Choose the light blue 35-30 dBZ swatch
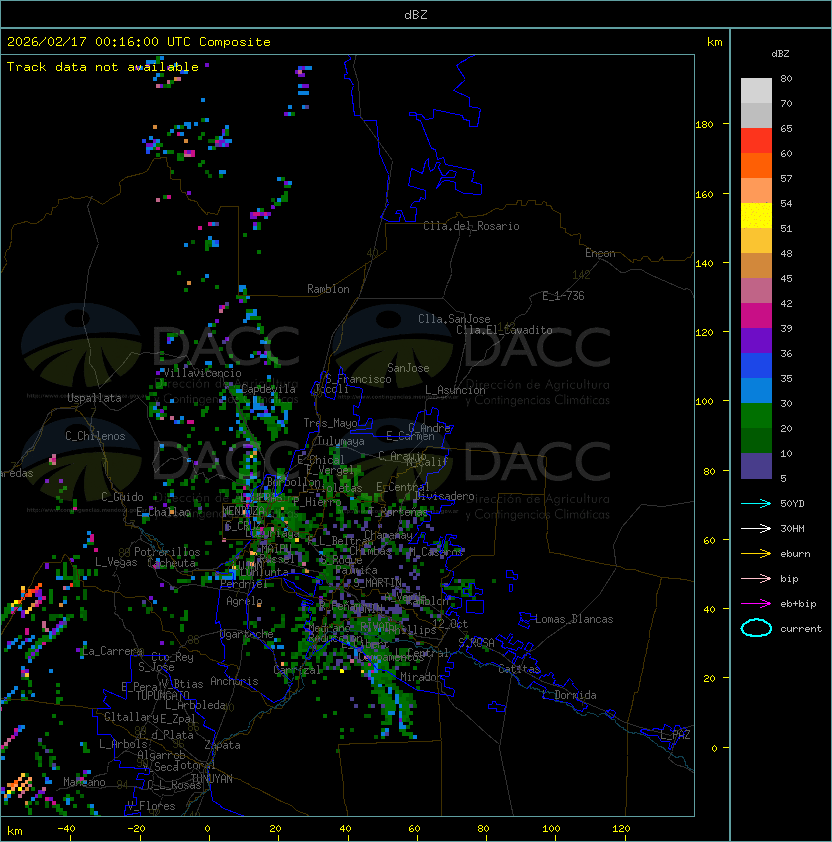This screenshot has height=842, width=832. pos(756,391)
